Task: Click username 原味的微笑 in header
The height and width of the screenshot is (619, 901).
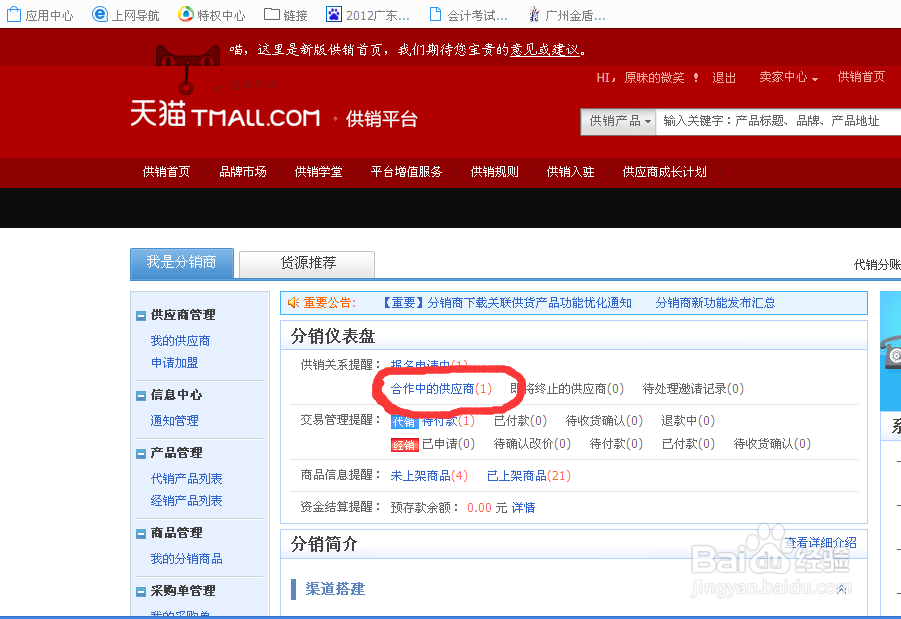Action: [654, 78]
